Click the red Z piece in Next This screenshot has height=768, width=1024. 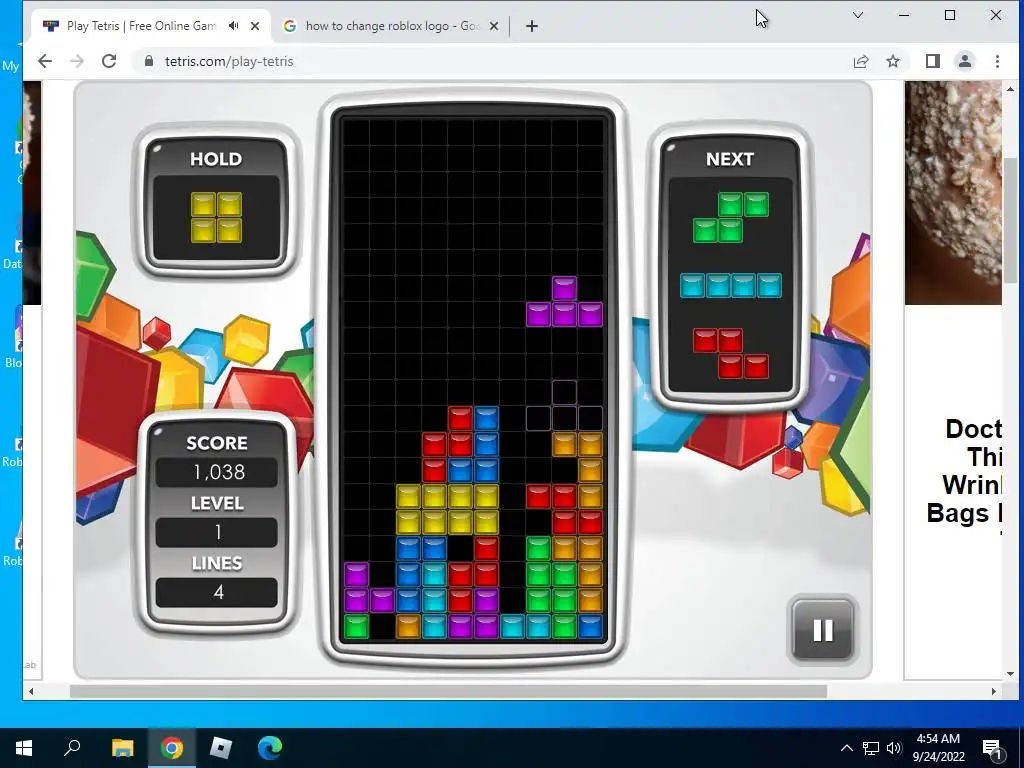pyautogui.click(x=731, y=353)
